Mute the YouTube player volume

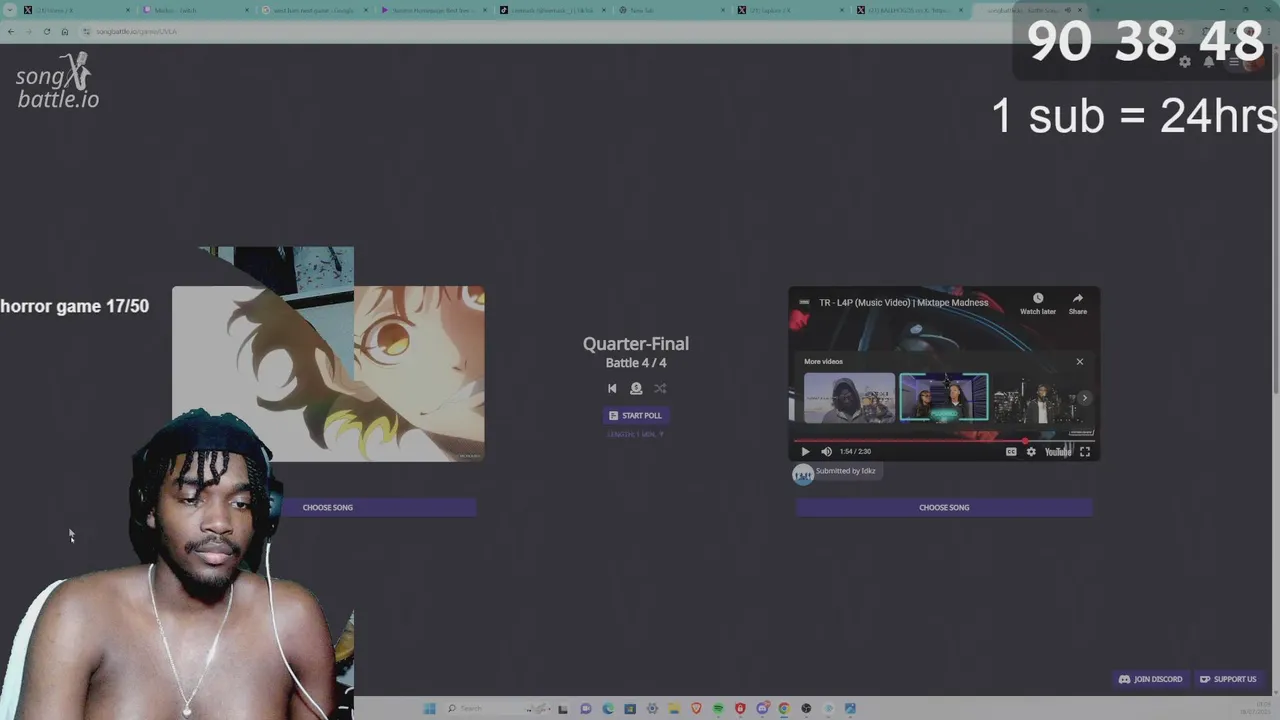click(826, 451)
